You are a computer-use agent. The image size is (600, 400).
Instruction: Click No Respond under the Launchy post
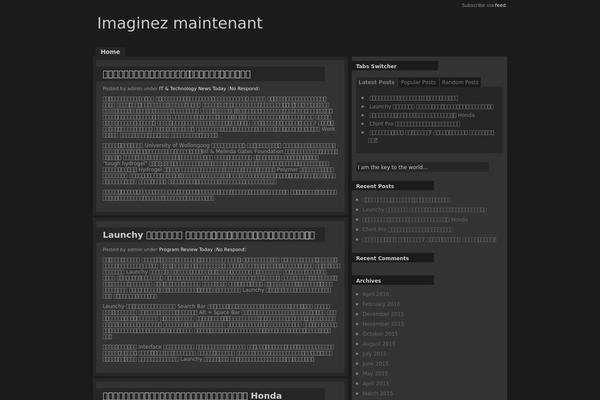(x=230, y=250)
